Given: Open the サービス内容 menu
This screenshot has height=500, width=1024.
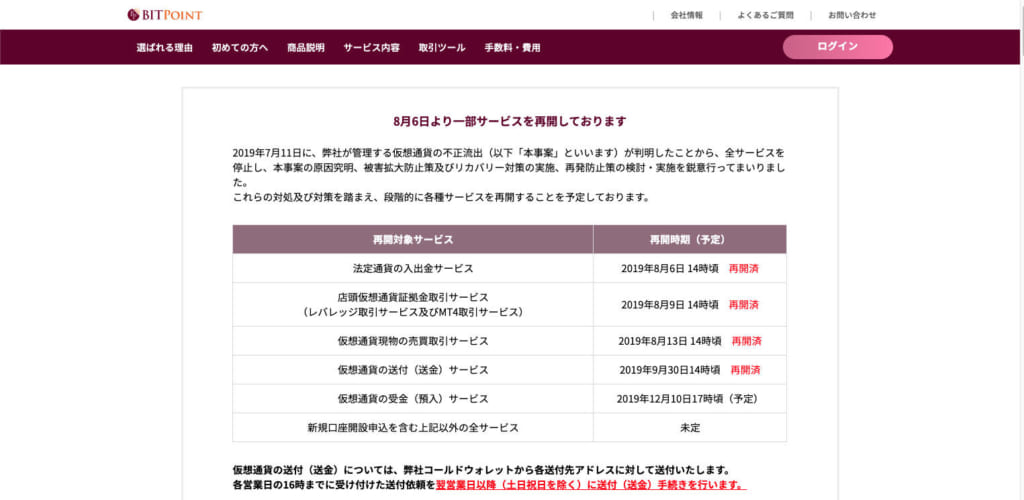Looking at the screenshot, I should 371,47.
